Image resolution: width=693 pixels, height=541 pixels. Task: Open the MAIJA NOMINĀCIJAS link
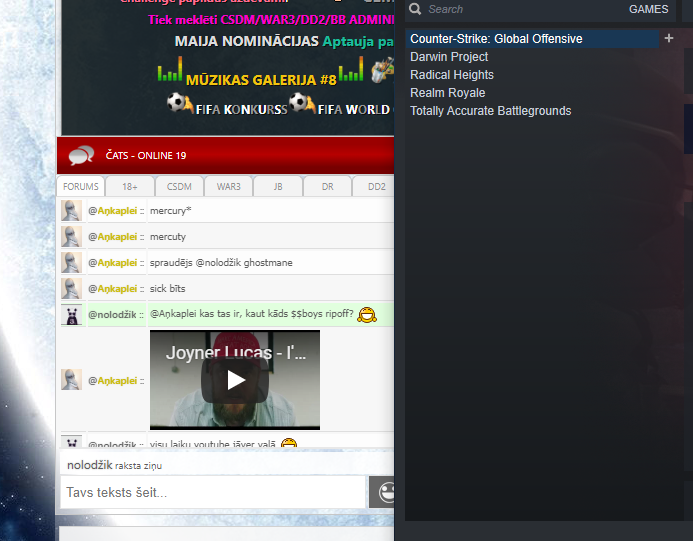pos(247,41)
